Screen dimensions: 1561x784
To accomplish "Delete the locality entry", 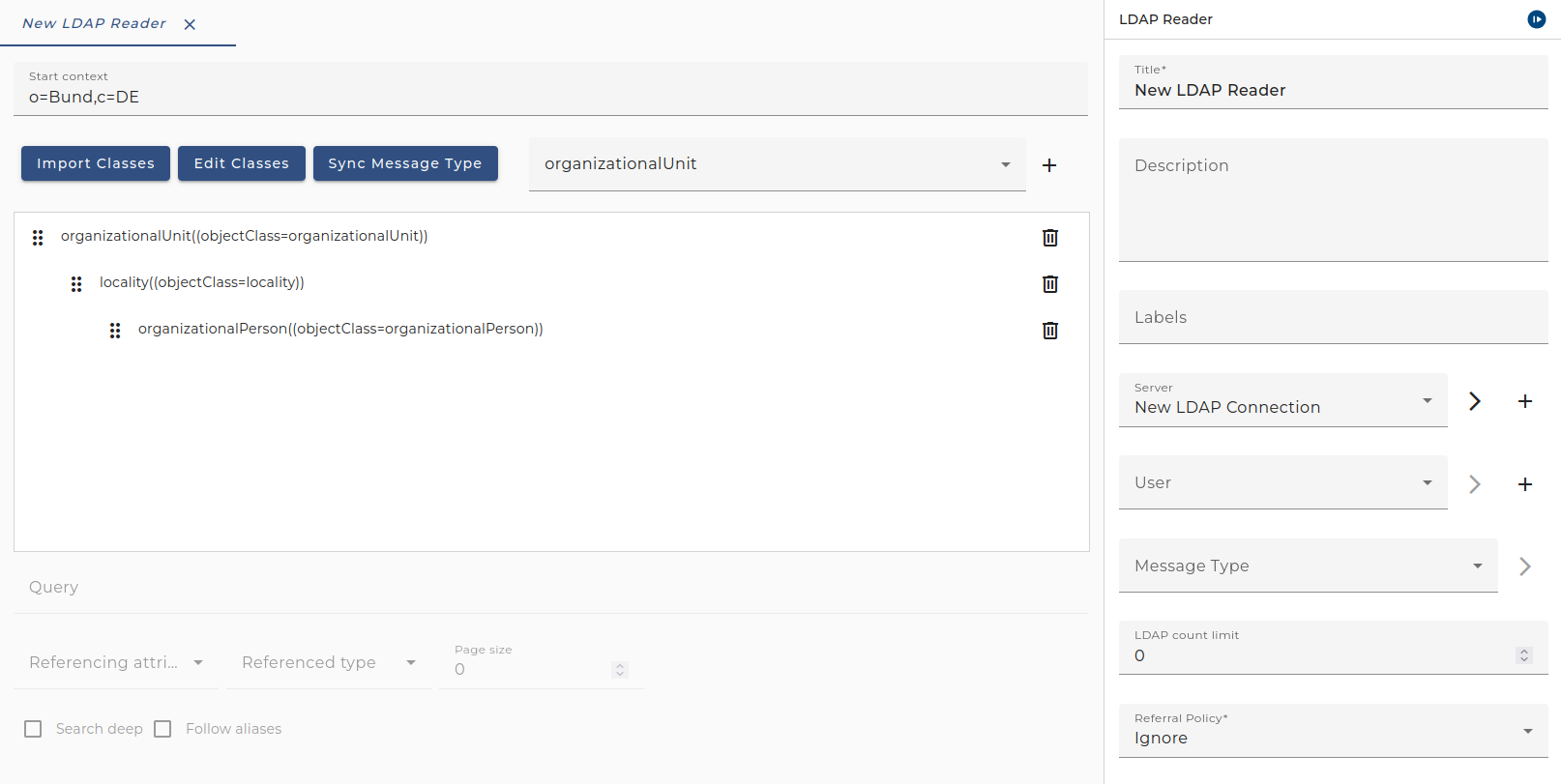I will coord(1050,283).
